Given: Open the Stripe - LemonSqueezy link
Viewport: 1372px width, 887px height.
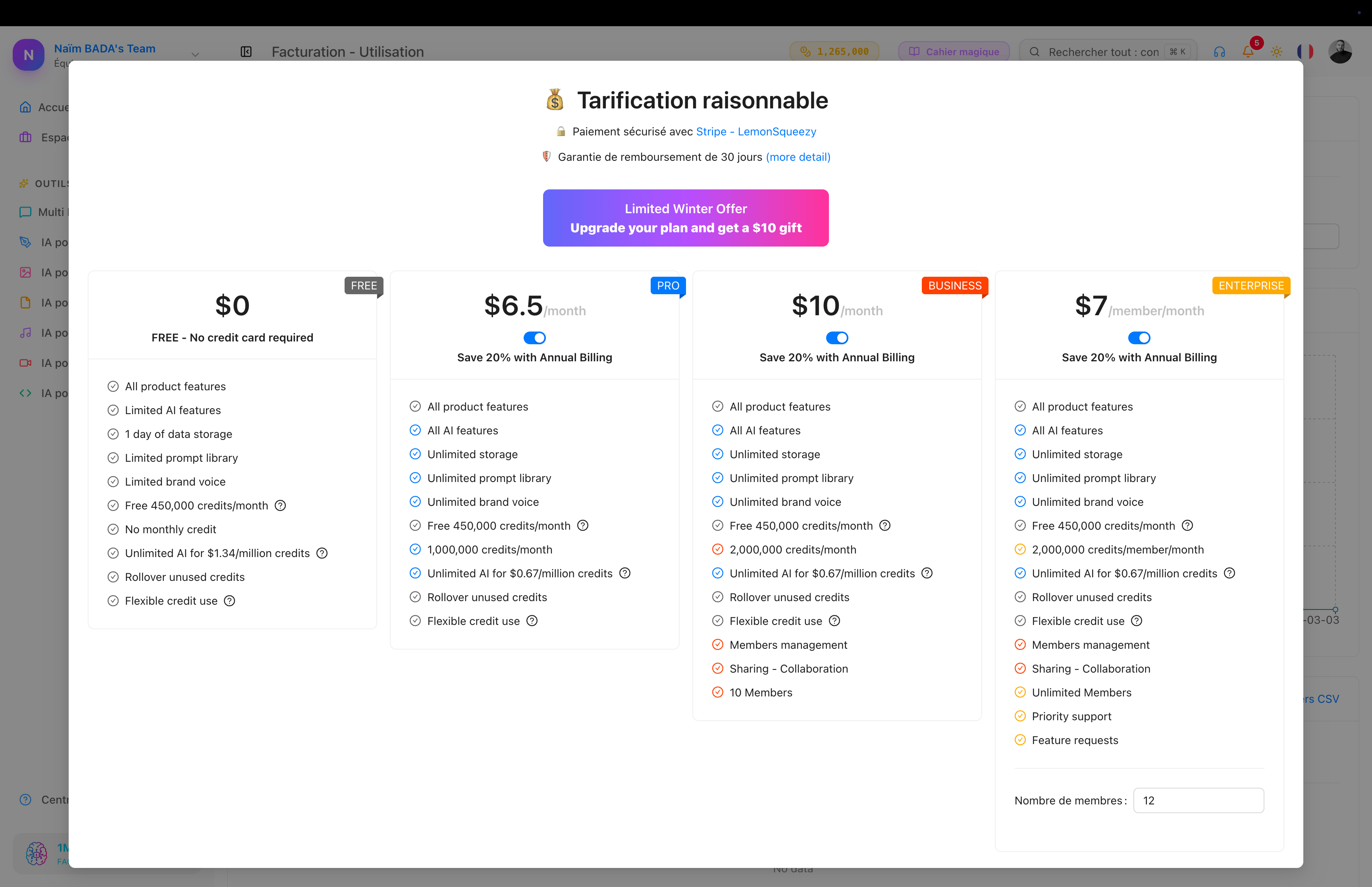Looking at the screenshot, I should (x=756, y=131).
